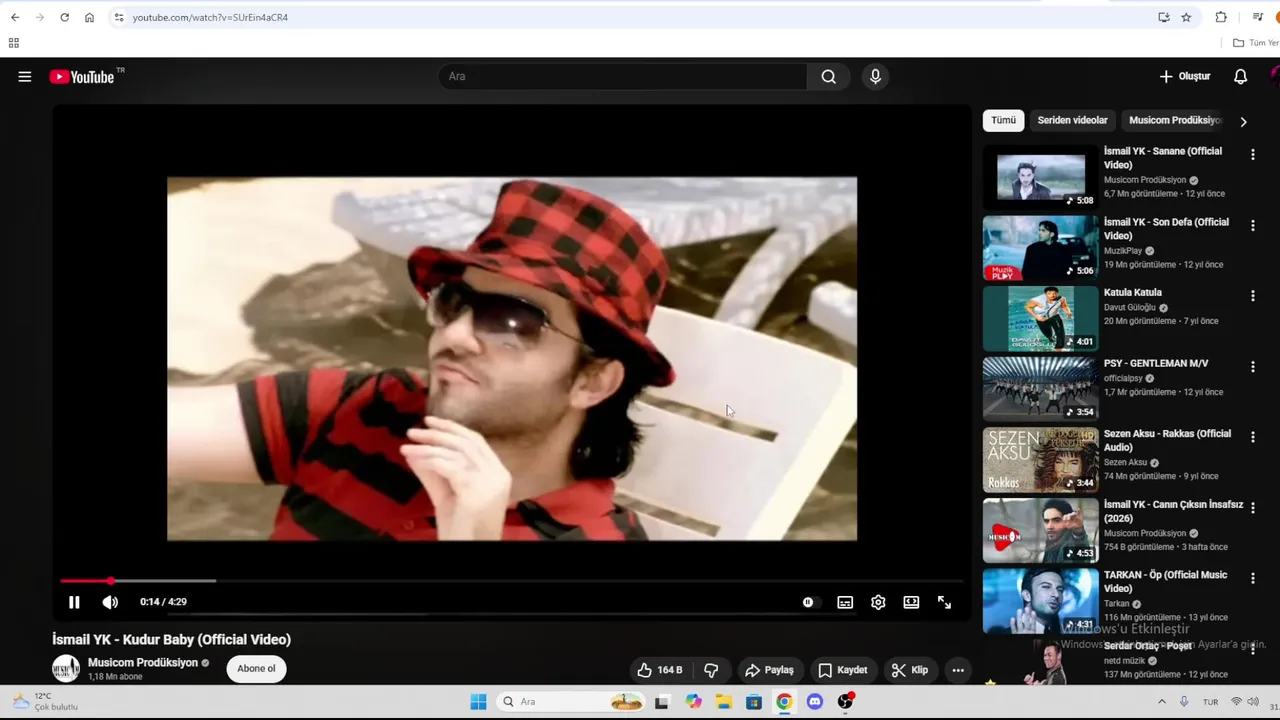Screen dimensions: 1280x720
Task: Enter full screen mode
Action: [944, 602]
